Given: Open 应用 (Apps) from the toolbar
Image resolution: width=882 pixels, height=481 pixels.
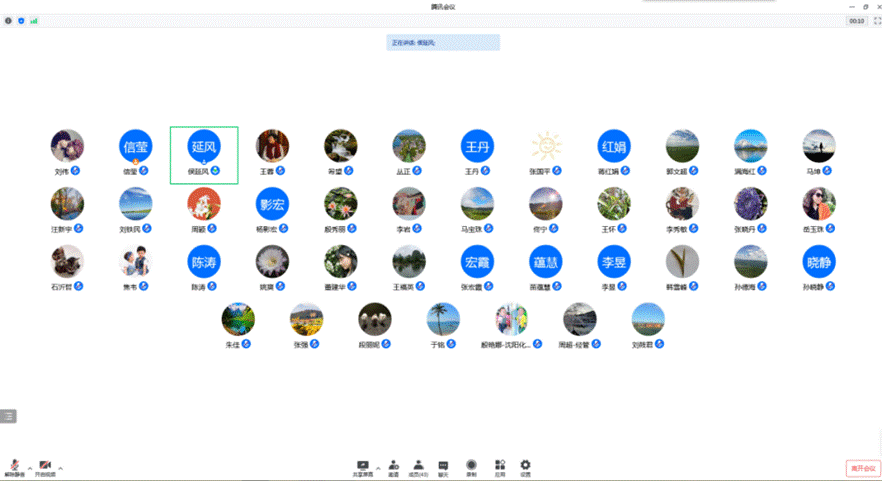Looking at the screenshot, I should (499, 466).
